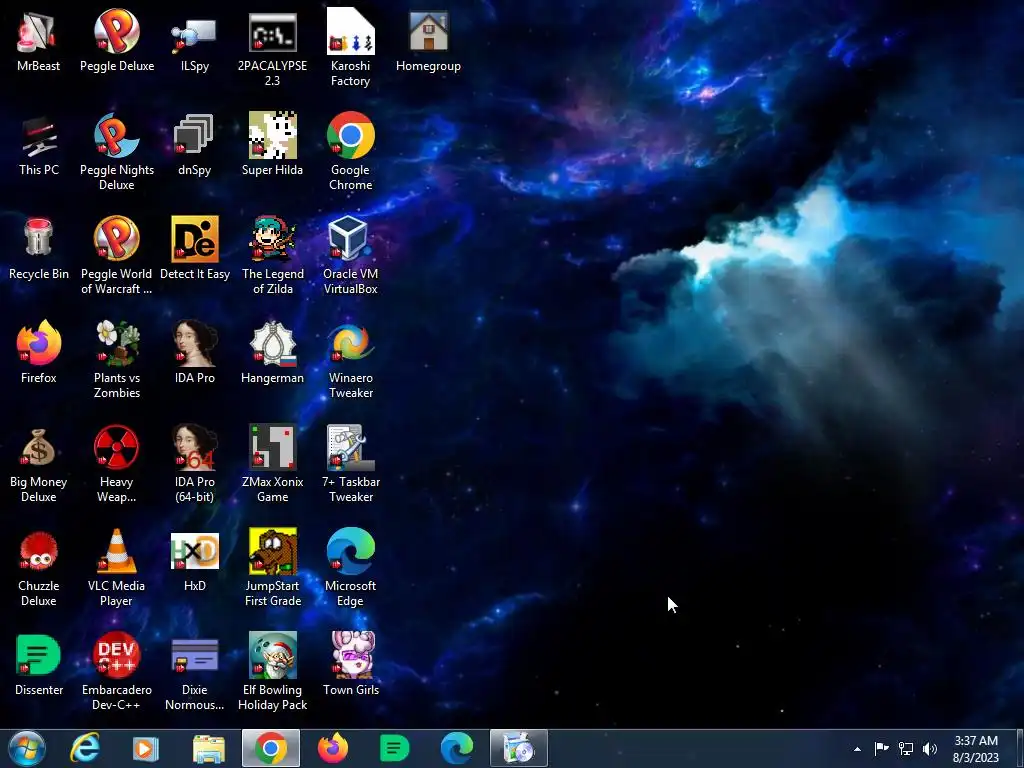Select the Firefox desktop shortcut
Viewport: 1024px width, 768px height.
[x=39, y=353]
